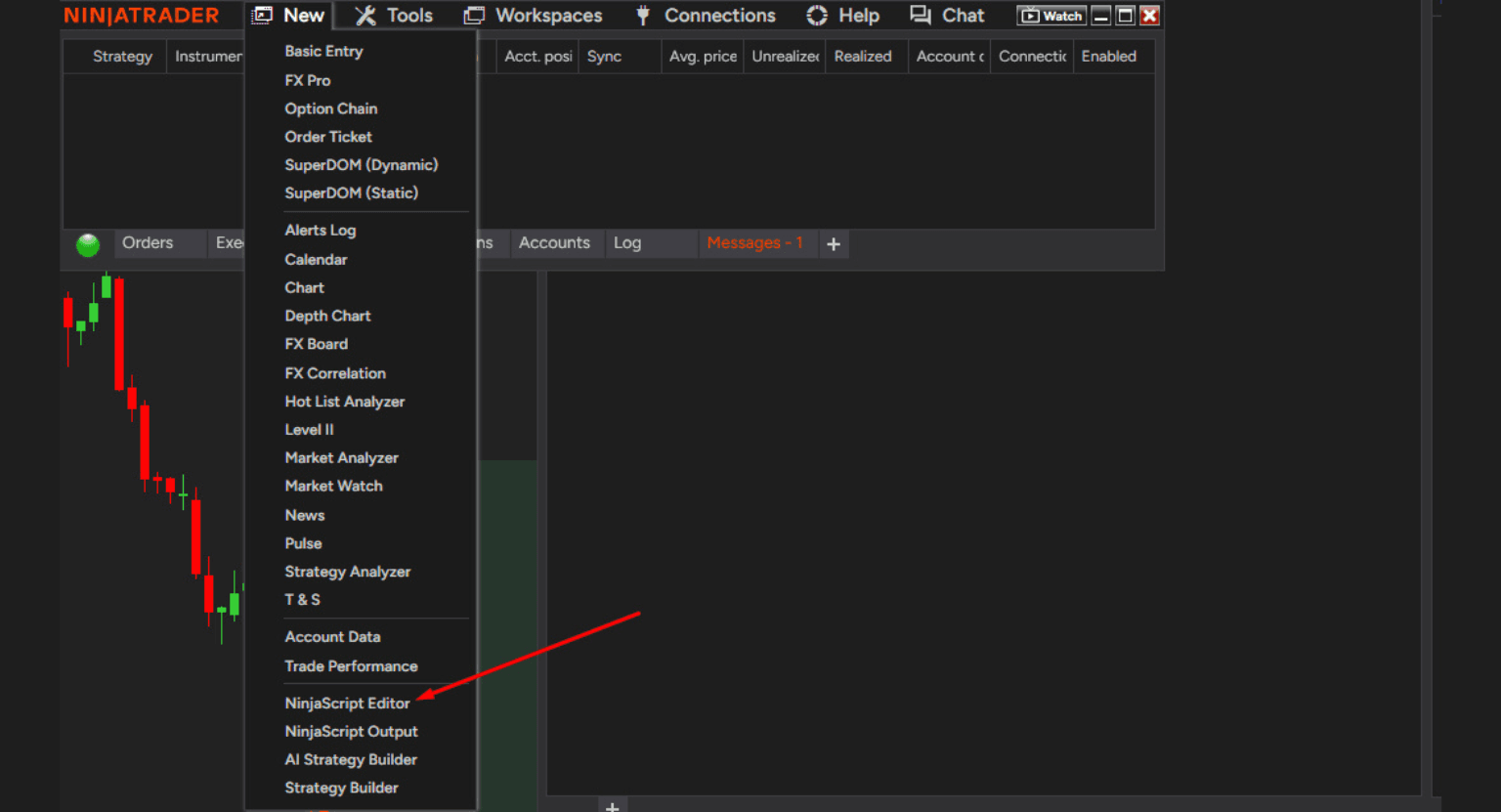The image size is (1501, 812).
Task: Open the New menu in the title bar
Action: point(288,16)
